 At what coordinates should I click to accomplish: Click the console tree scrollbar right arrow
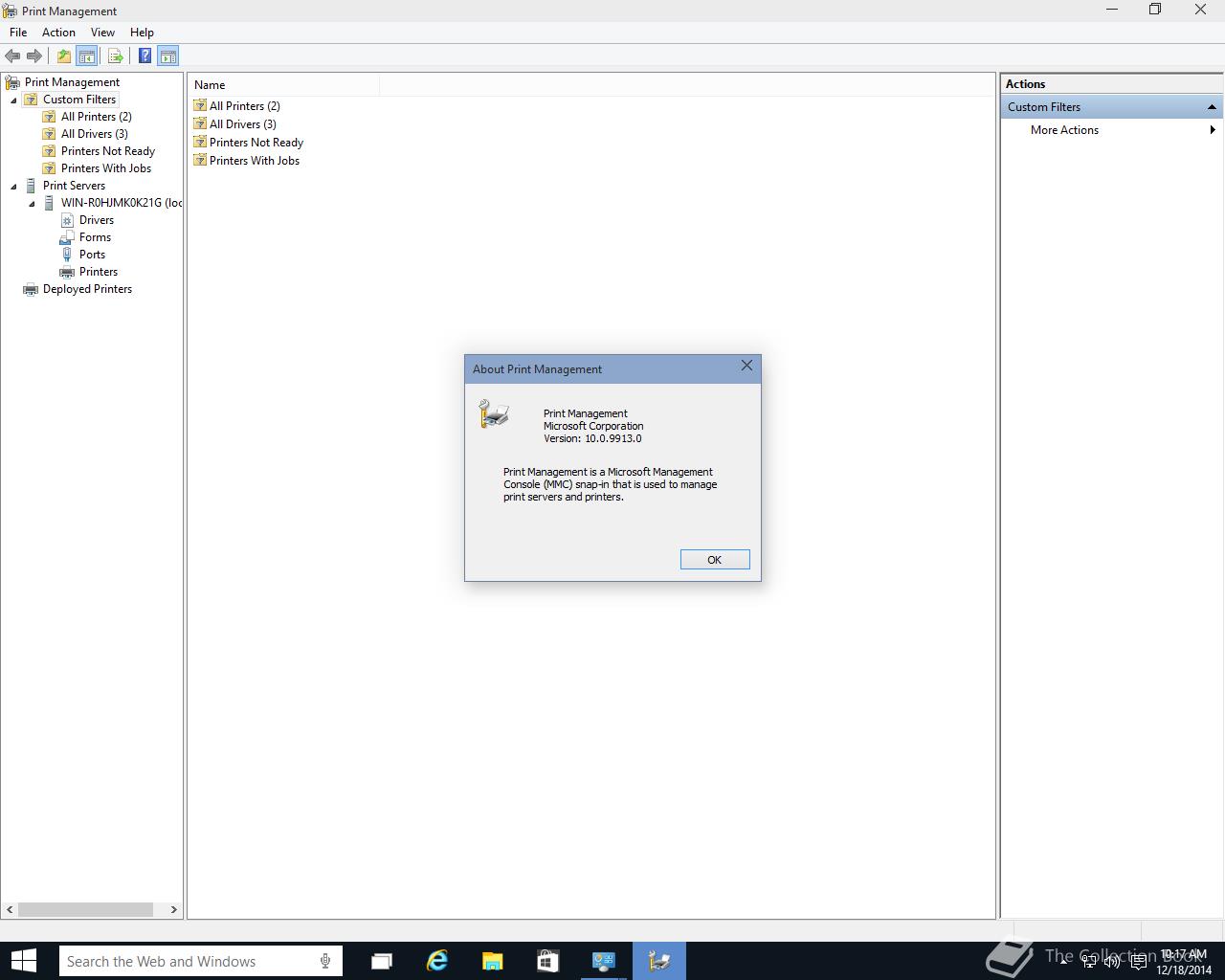(173, 909)
